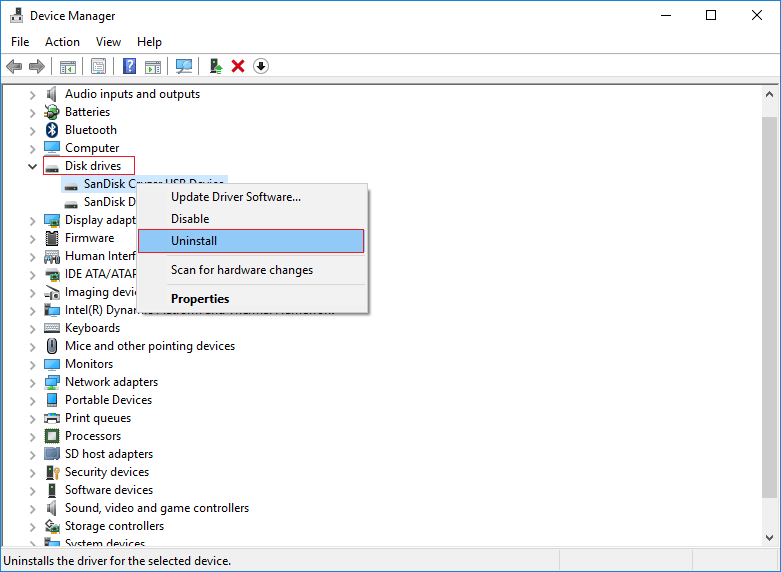Image resolution: width=781 pixels, height=572 pixels.
Task: Expand the Firmware tree node
Action: click(x=32, y=239)
